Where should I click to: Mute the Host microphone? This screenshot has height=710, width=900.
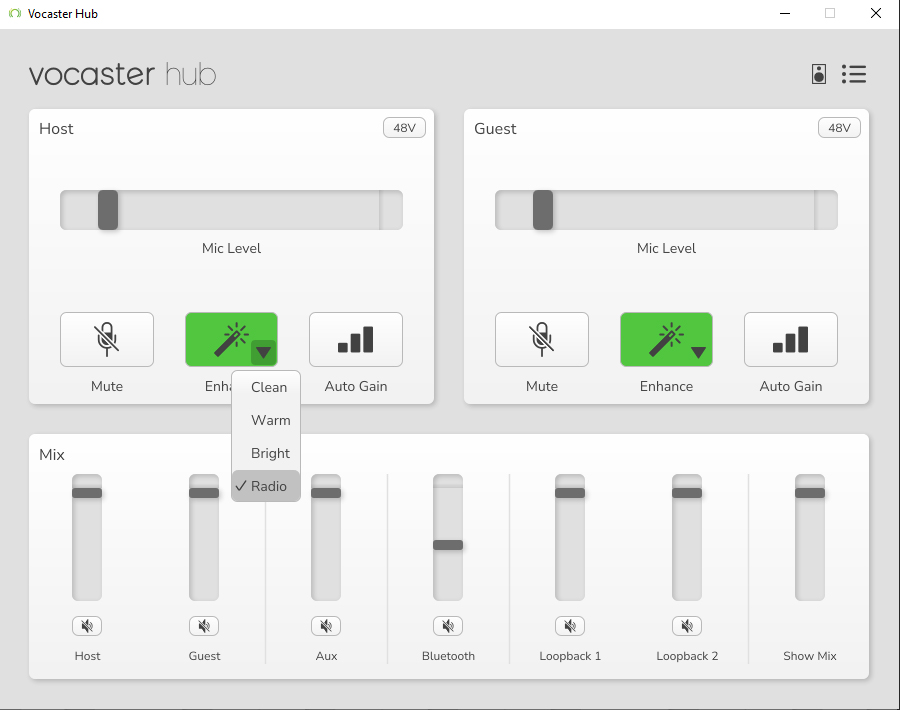click(x=107, y=340)
